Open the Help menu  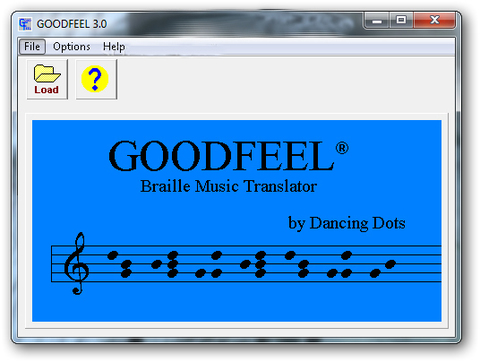tap(114, 47)
